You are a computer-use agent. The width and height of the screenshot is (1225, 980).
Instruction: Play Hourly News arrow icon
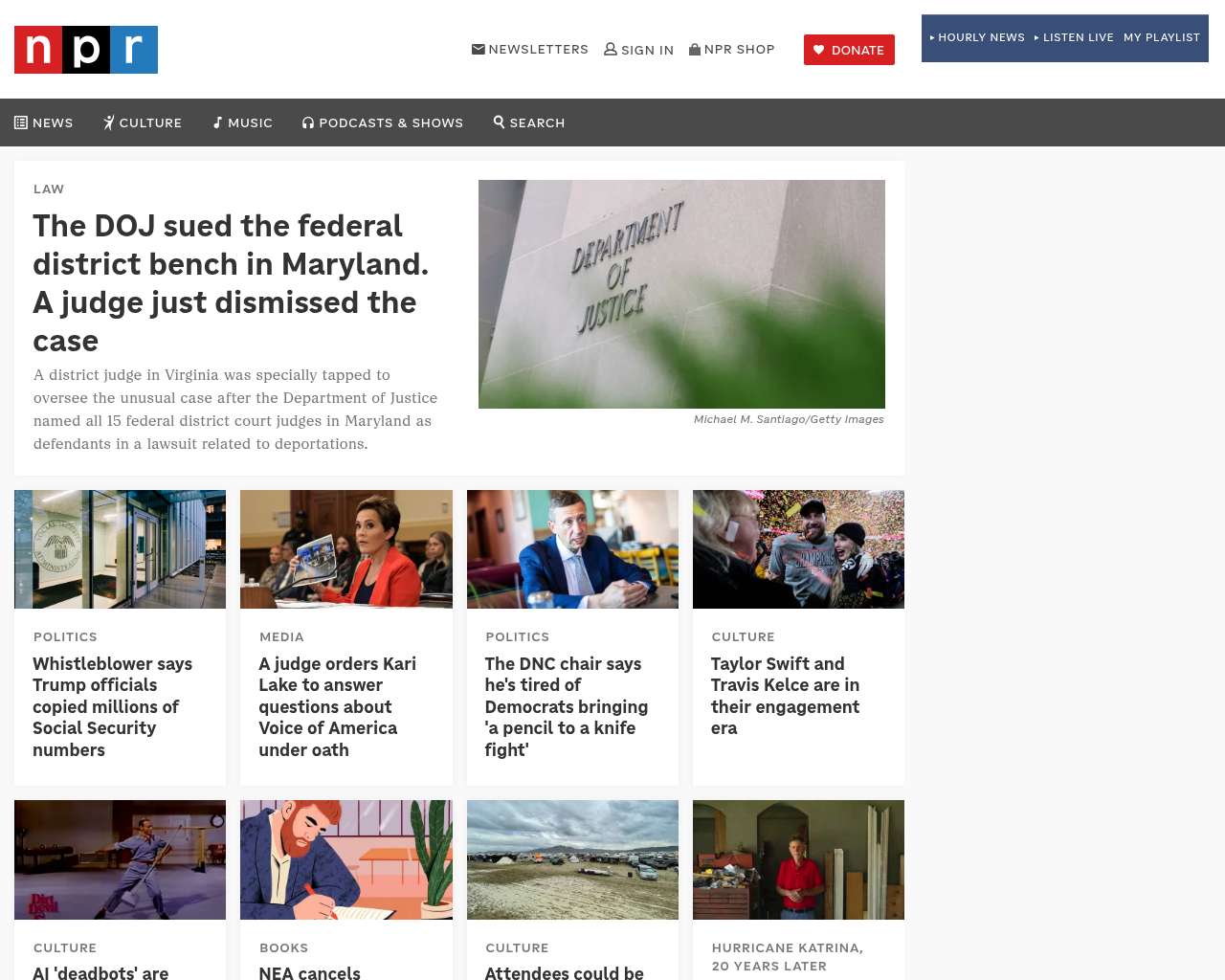point(932,37)
